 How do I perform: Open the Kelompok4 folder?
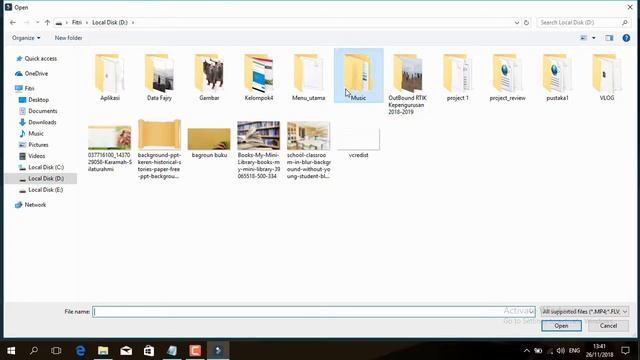[259, 78]
